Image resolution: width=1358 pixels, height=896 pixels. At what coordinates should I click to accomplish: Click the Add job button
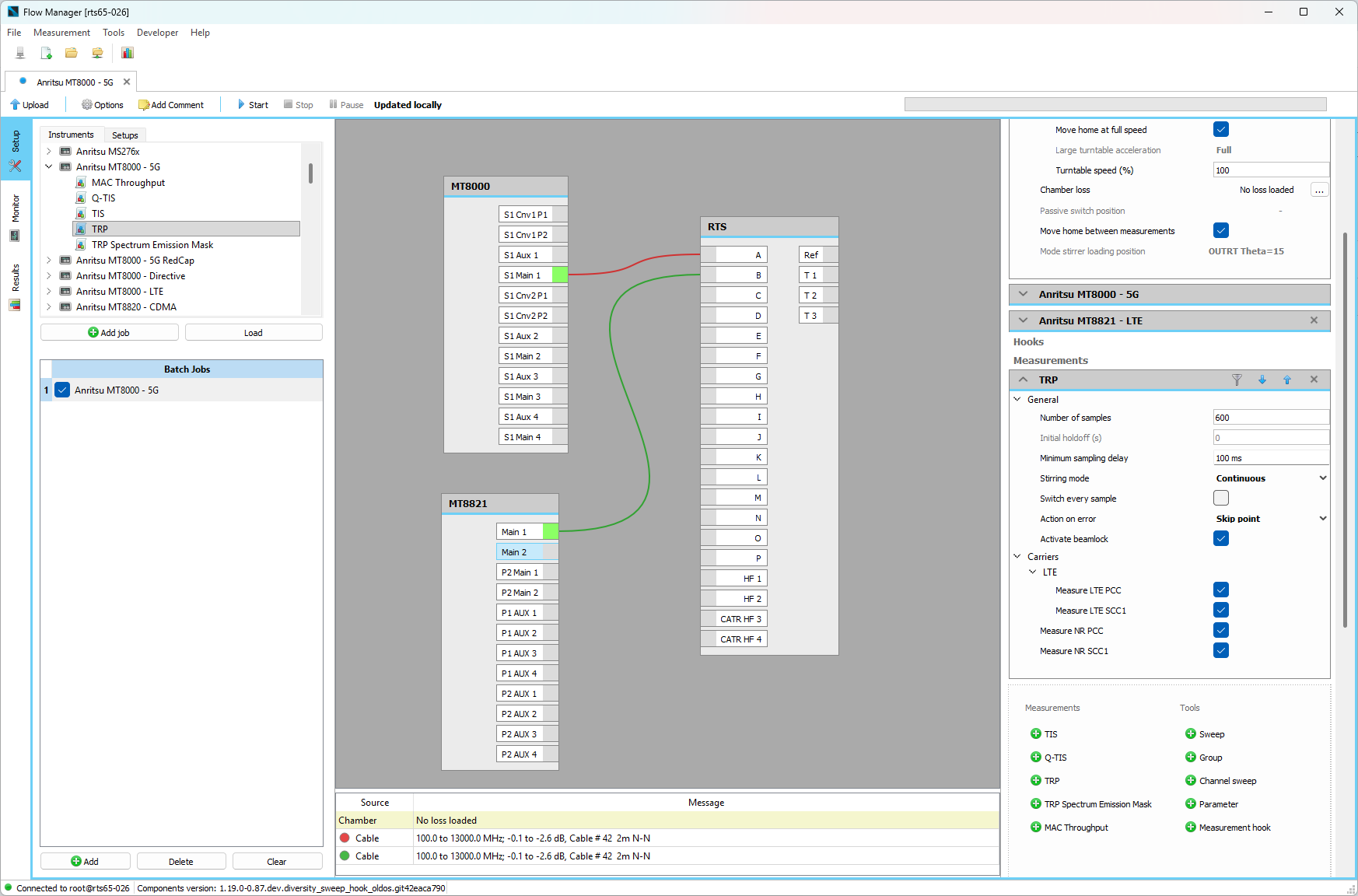coord(110,333)
